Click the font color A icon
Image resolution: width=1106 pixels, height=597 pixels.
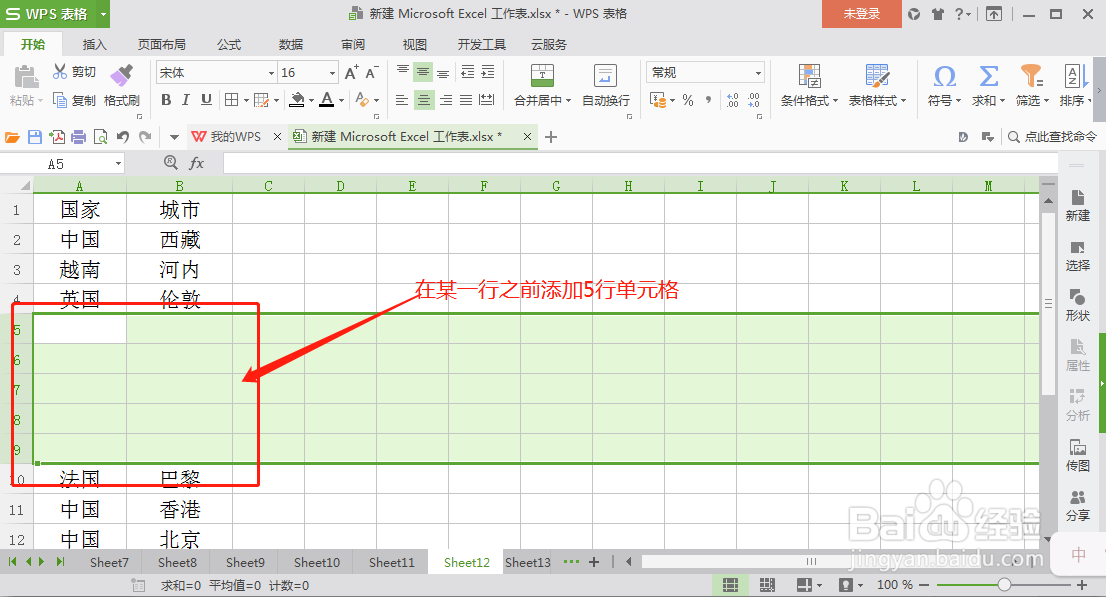point(326,100)
